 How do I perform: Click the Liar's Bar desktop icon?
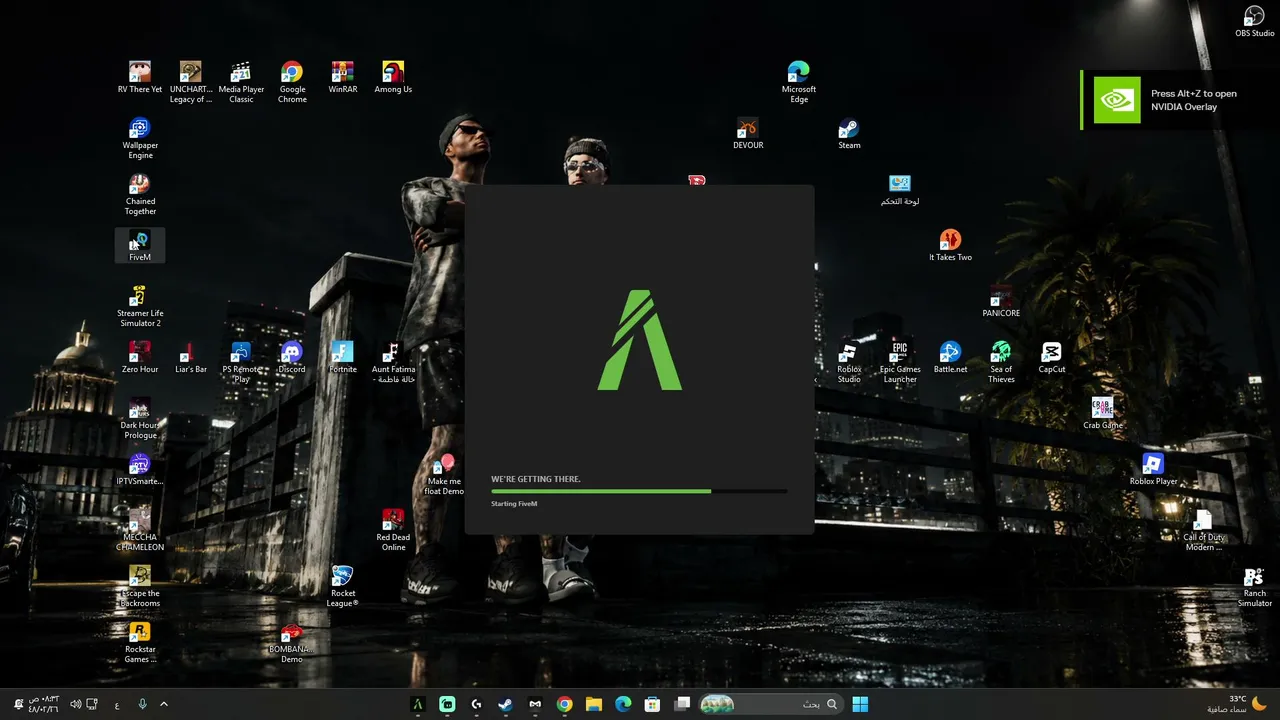[190, 357]
